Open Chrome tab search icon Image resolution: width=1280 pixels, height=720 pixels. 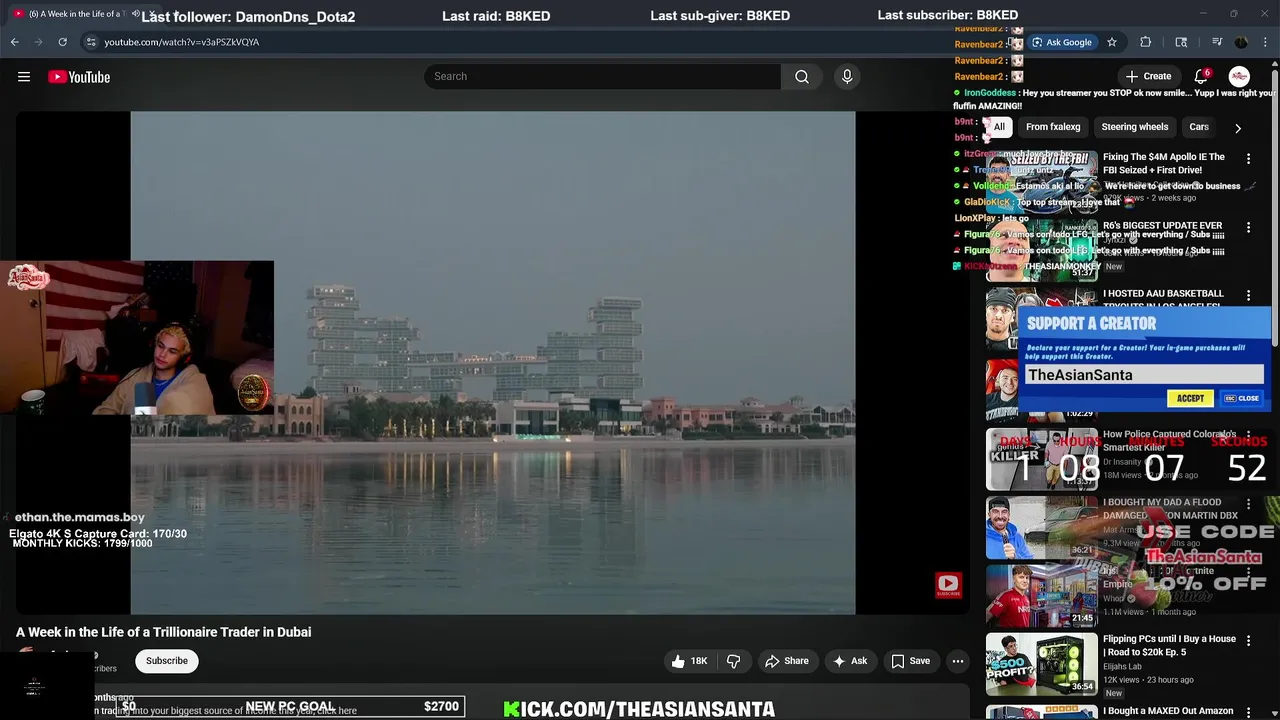[1181, 42]
